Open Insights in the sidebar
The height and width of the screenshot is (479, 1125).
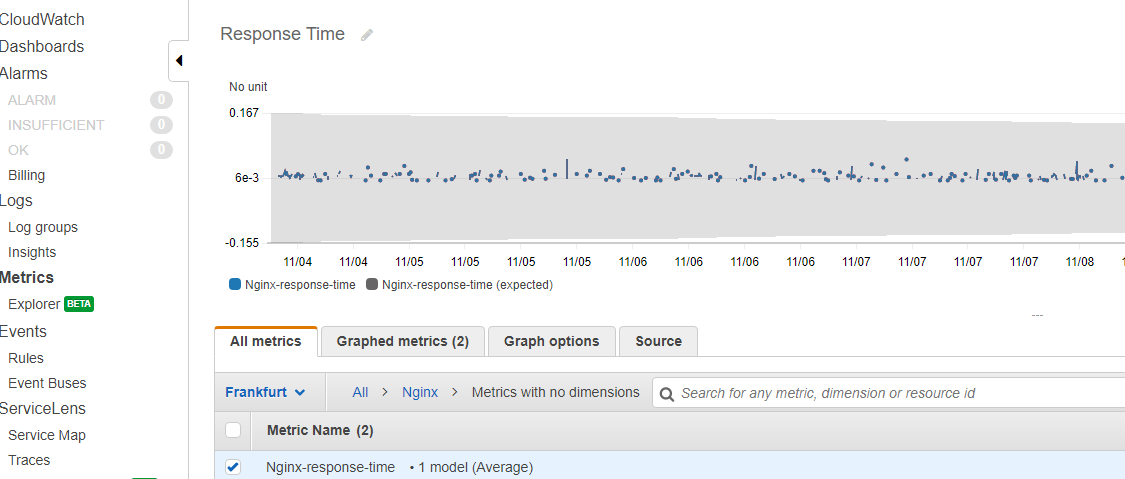32,252
